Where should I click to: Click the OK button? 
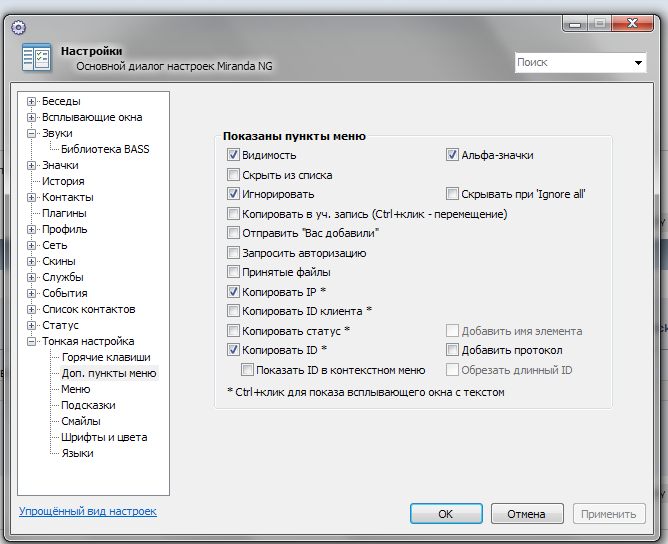coord(446,514)
